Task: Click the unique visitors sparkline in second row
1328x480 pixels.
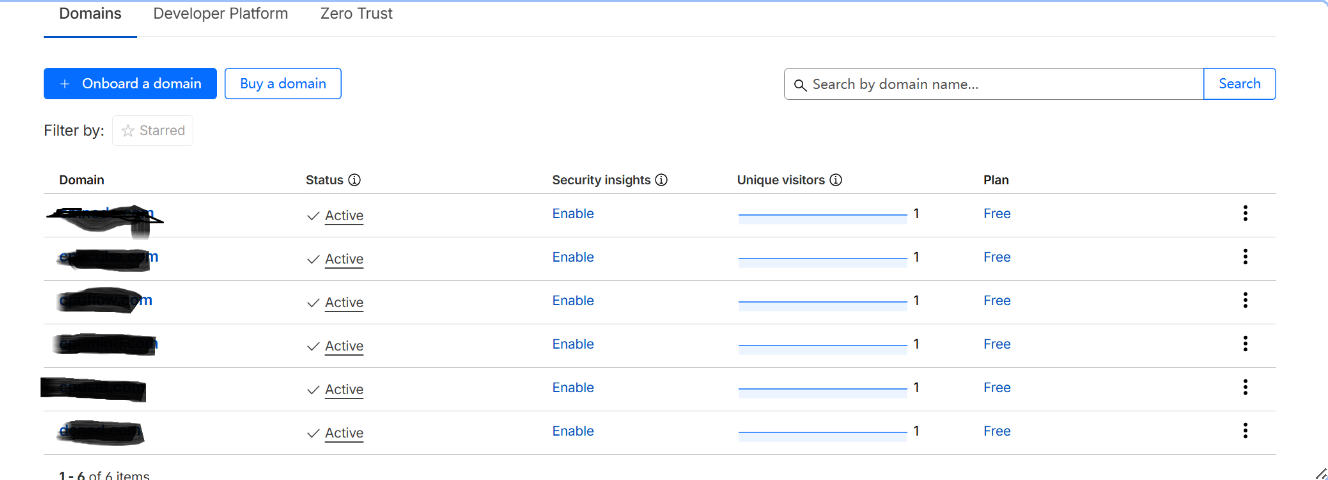Action: pyautogui.click(x=822, y=258)
